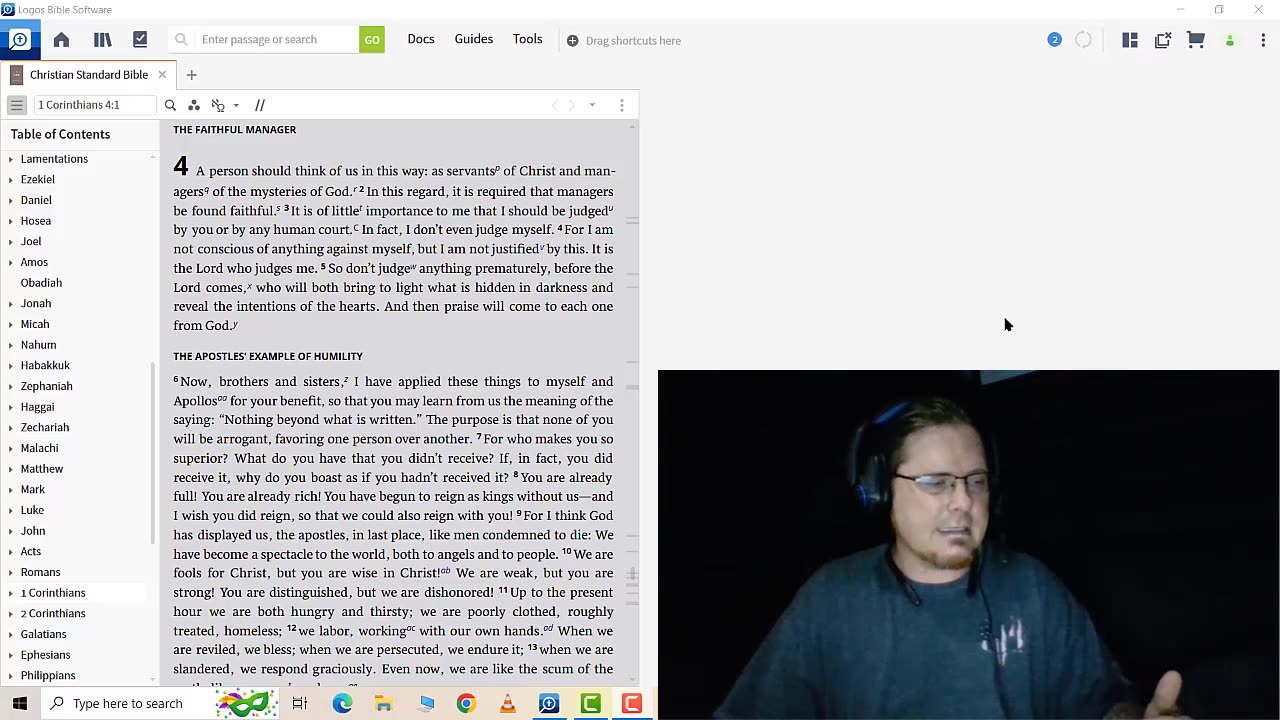Select Acts in the contents list
Screen dimensions: 1280x720
31,552
